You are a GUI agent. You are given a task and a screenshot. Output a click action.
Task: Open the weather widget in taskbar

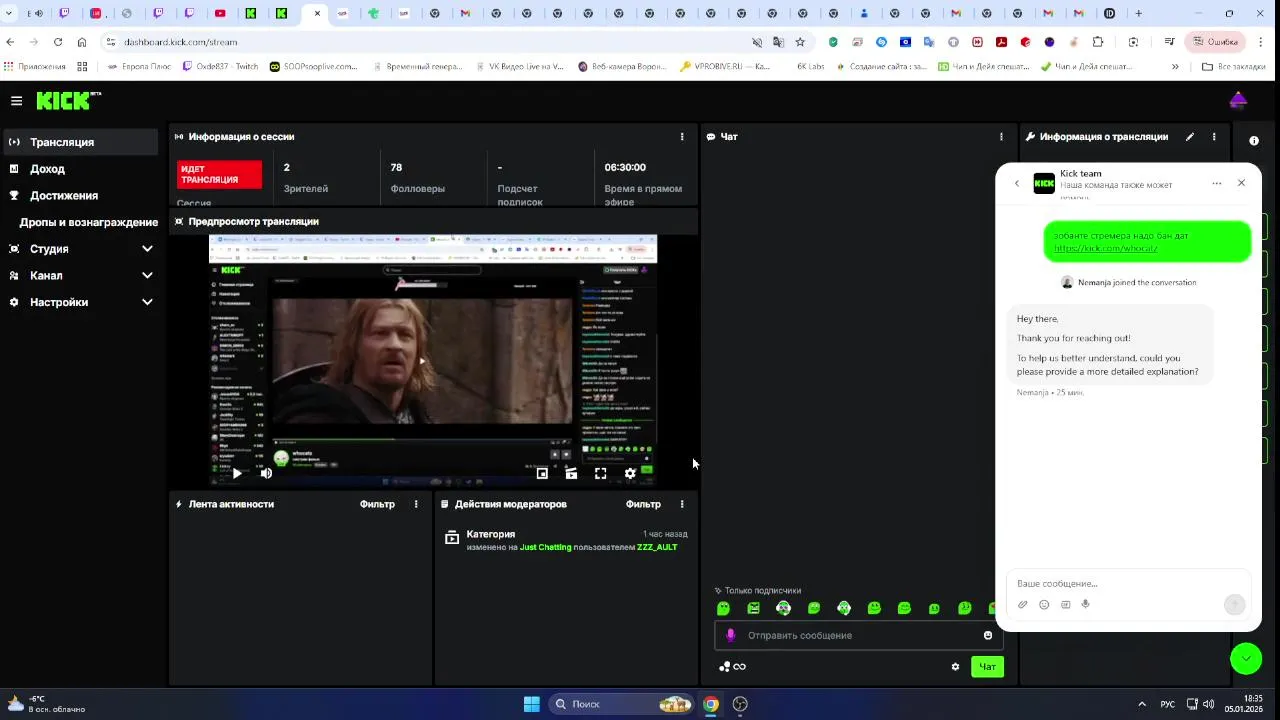pyautogui.click(x=46, y=704)
